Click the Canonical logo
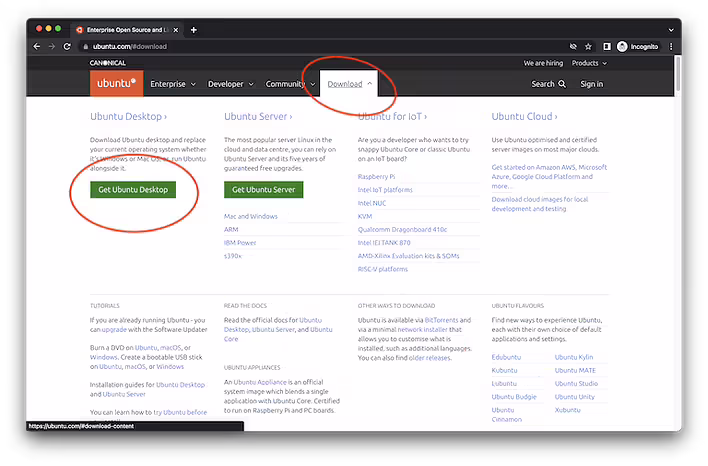 [107, 63]
